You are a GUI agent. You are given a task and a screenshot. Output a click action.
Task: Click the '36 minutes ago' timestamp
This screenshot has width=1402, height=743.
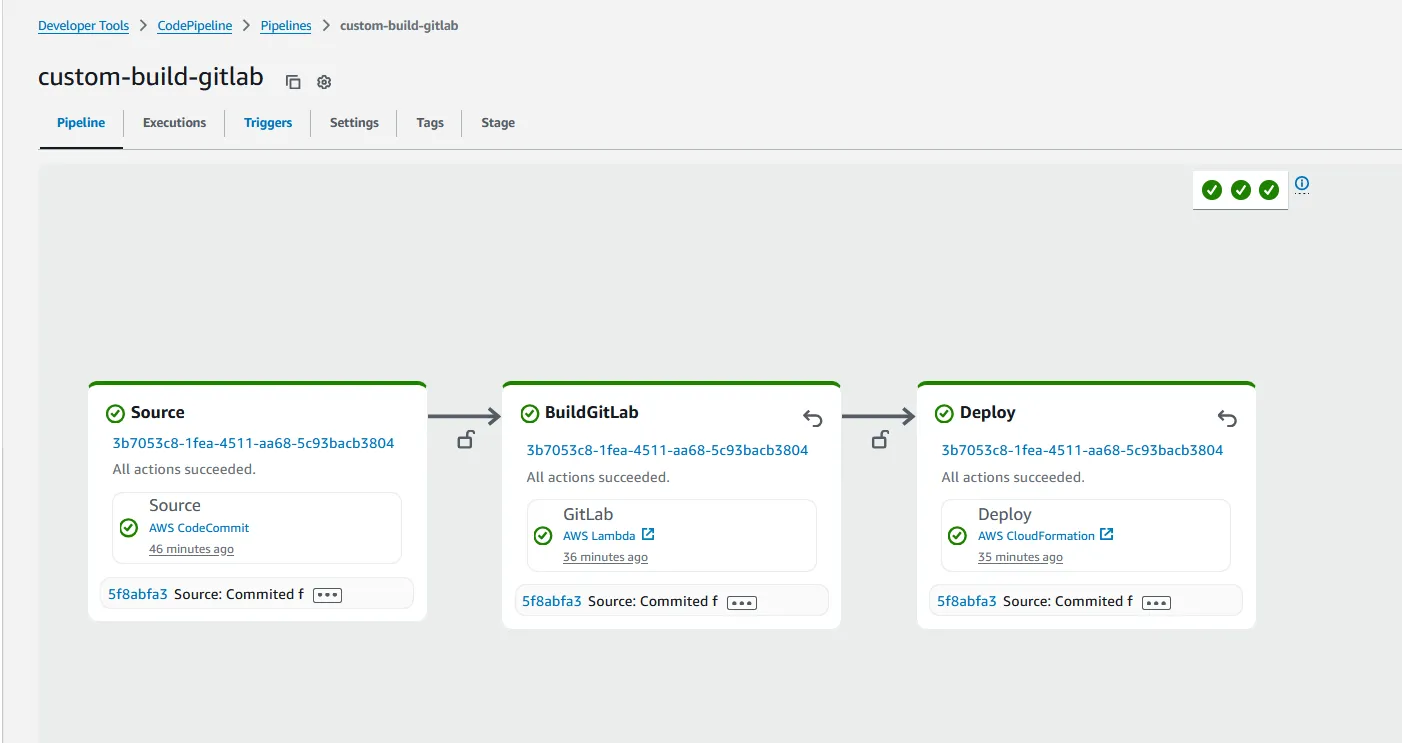pos(605,557)
